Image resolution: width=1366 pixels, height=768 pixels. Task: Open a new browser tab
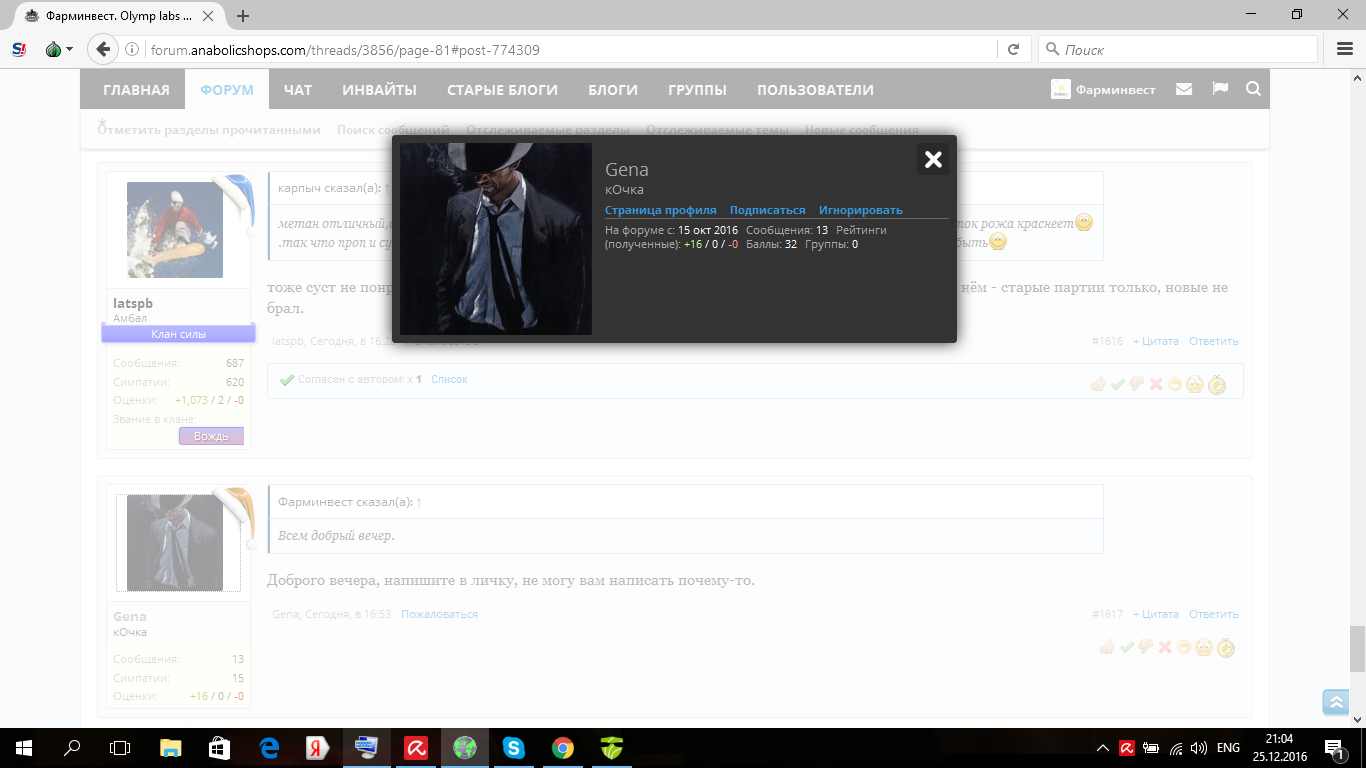pyautogui.click(x=243, y=16)
